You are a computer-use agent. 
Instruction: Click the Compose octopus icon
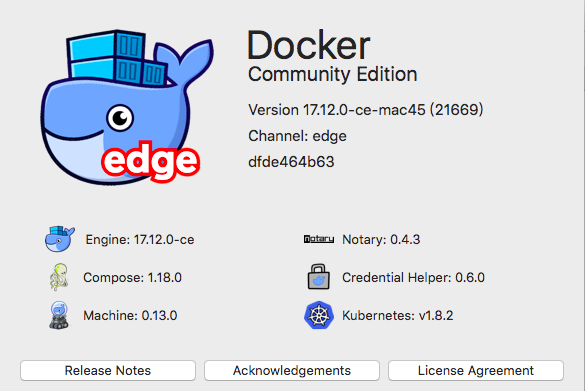point(59,277)
